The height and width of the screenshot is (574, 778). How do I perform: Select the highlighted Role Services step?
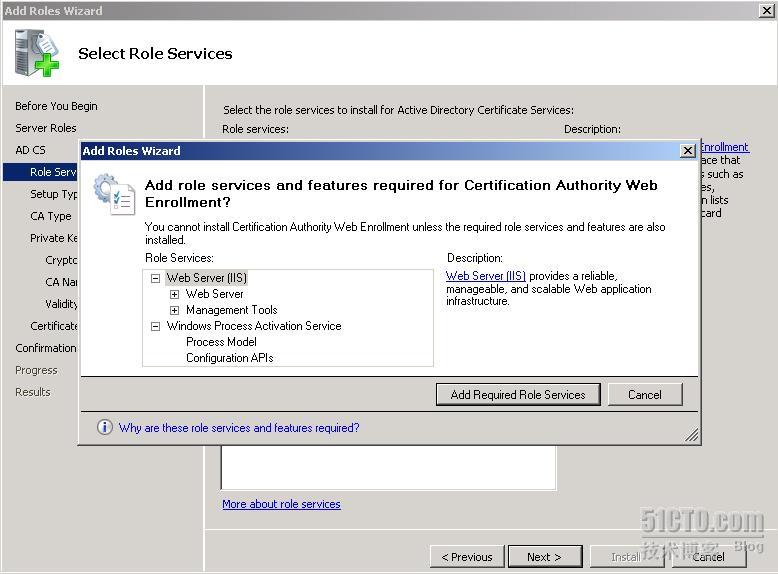(x=41, y=172)
